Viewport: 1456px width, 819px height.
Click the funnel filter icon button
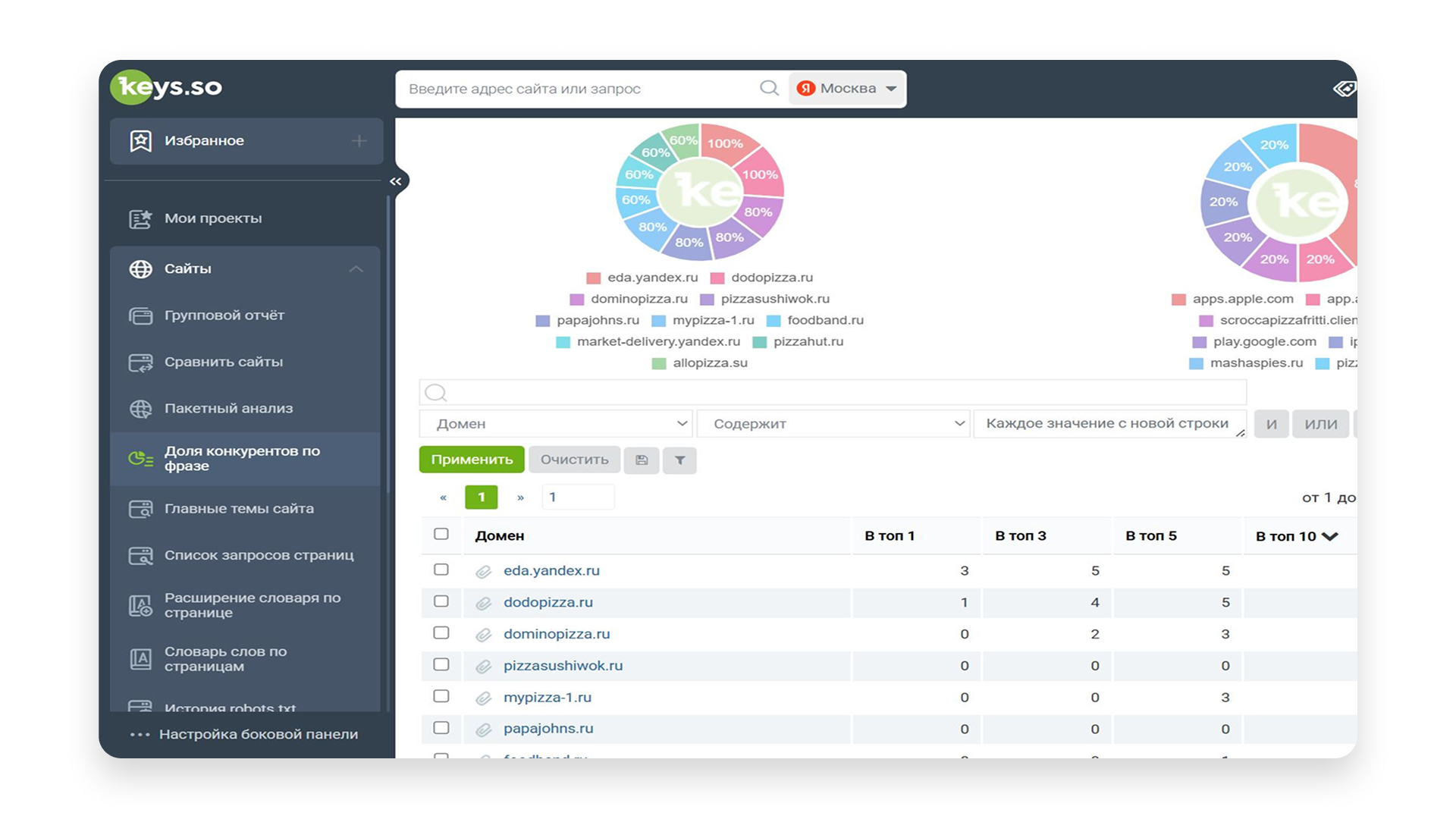679,460
